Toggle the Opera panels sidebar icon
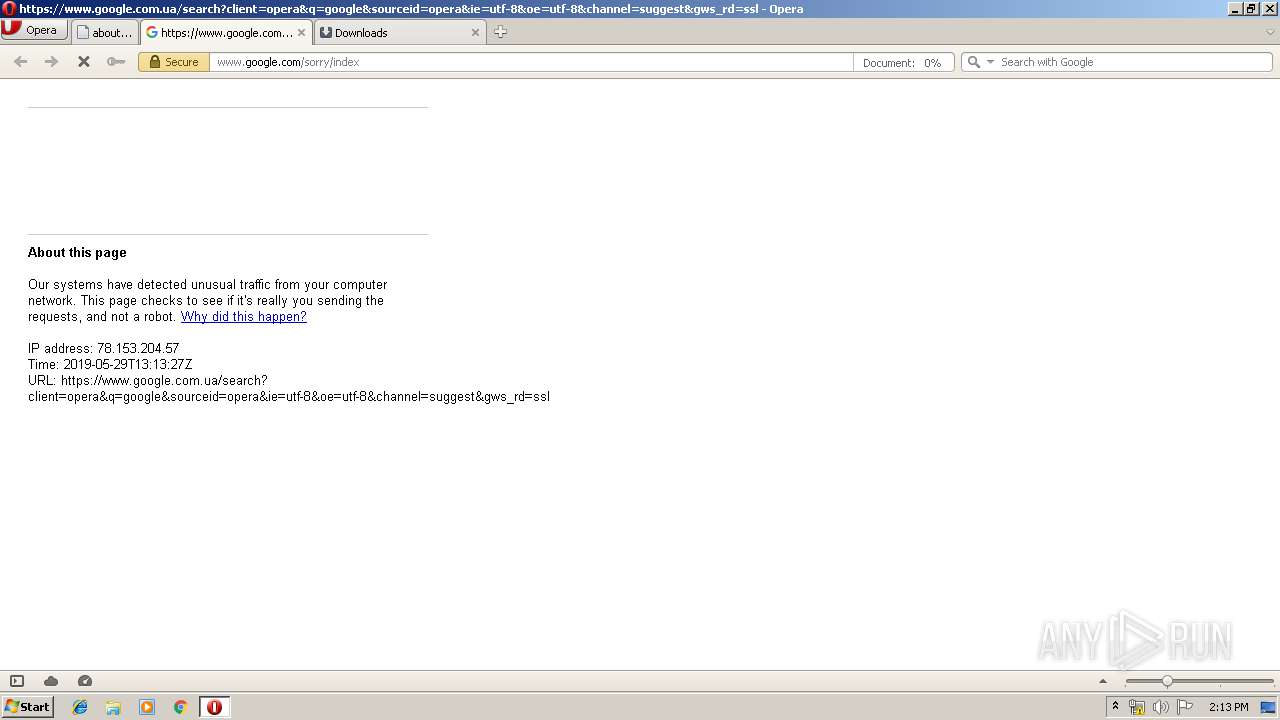Screen dimensions: 1280x720 pos(17,681)
